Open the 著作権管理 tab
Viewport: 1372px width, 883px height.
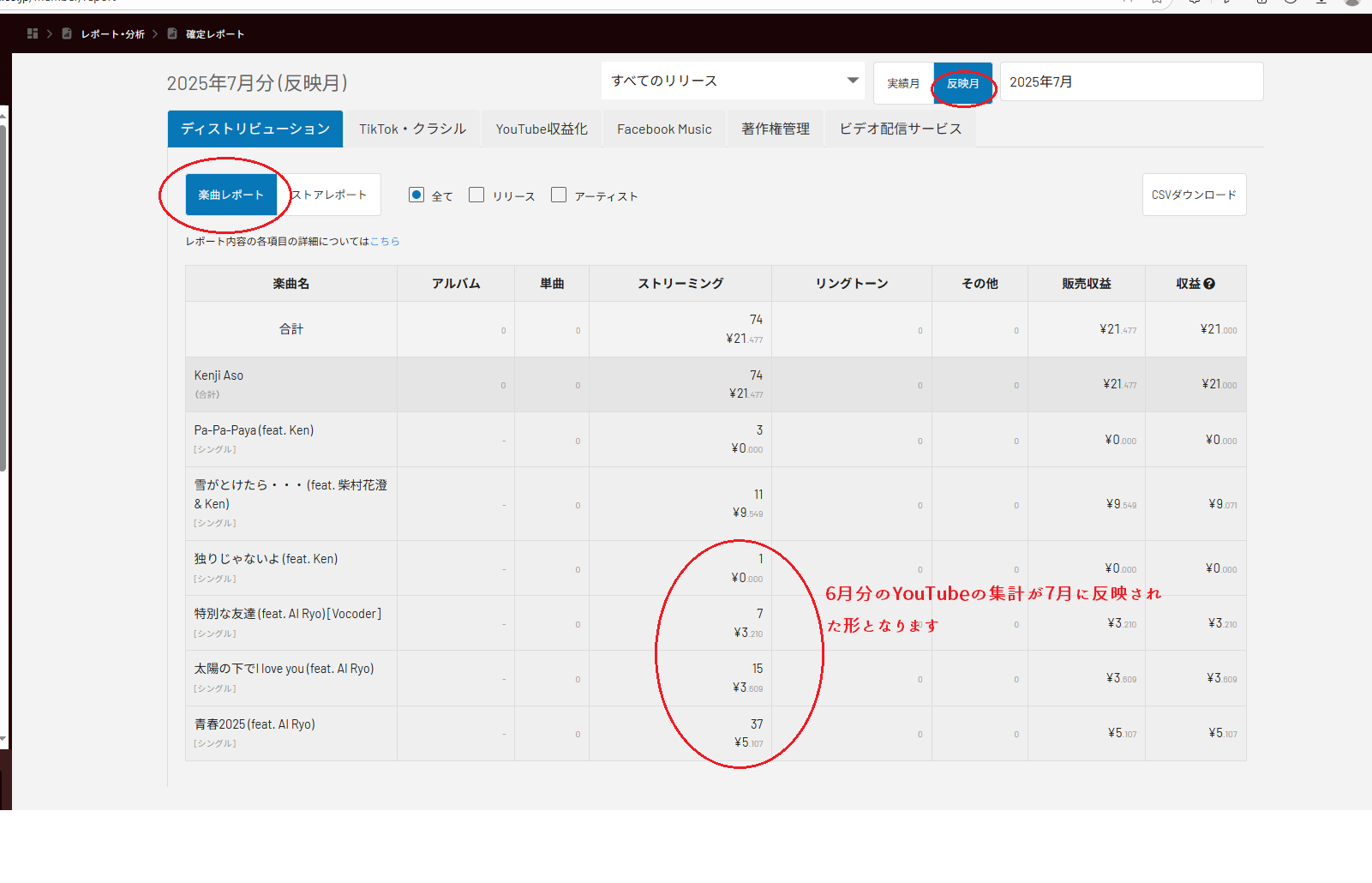coord(776,129)
